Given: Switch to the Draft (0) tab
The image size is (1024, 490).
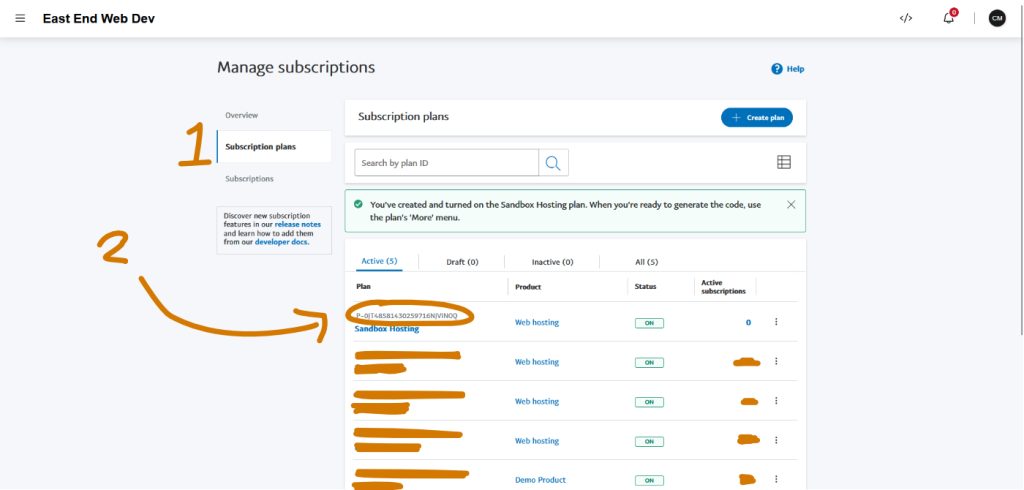Looking at the screenshot, I should pyautogui.click(x=462, y=262).
